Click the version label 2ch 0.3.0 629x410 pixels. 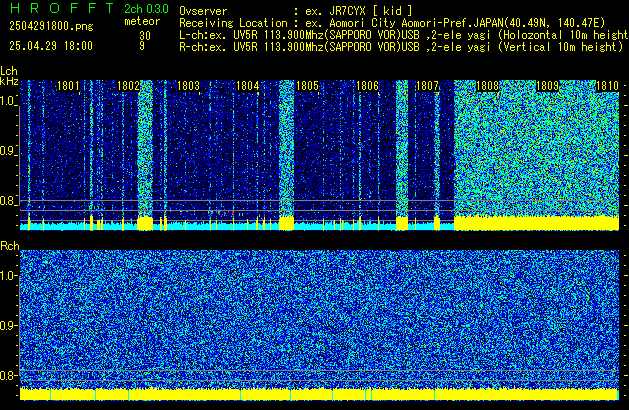(146, 8)
